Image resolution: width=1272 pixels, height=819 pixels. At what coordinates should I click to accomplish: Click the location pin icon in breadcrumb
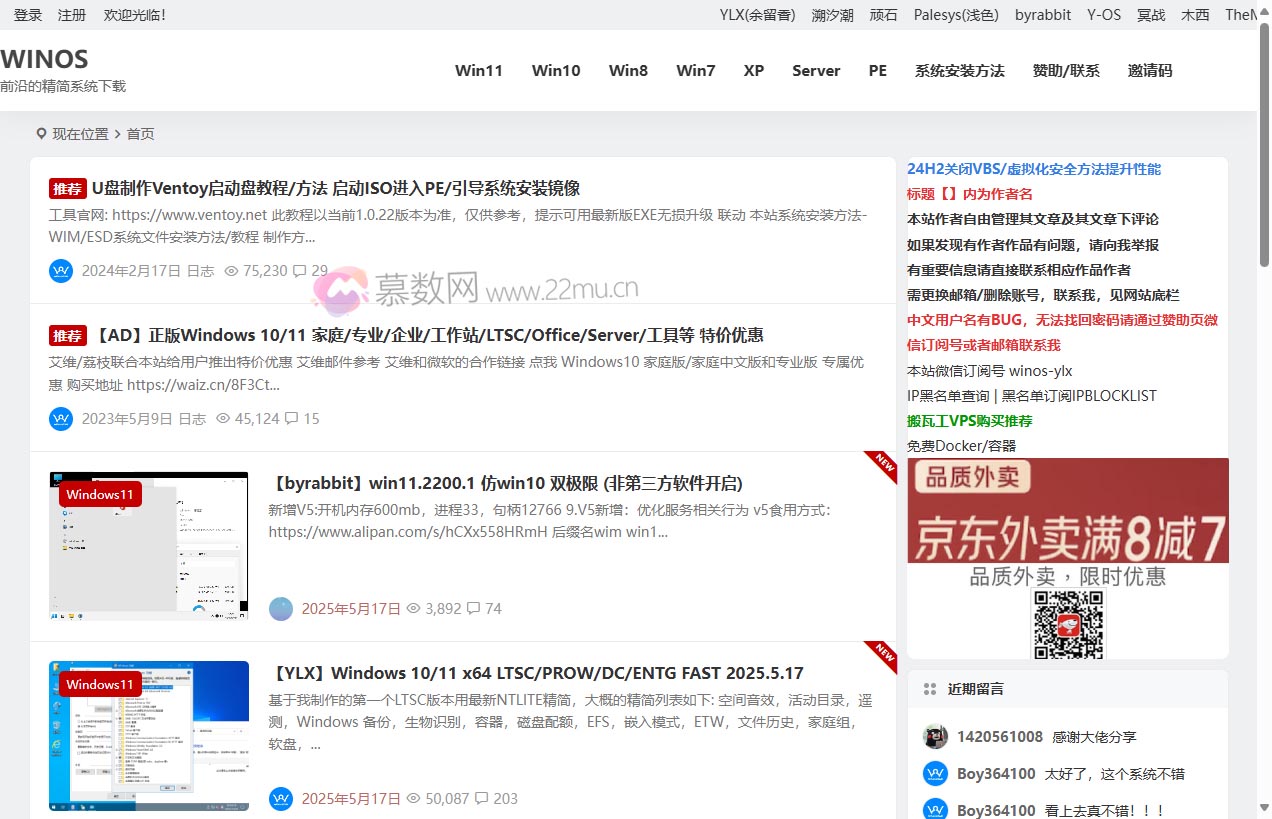pos(41,134)
